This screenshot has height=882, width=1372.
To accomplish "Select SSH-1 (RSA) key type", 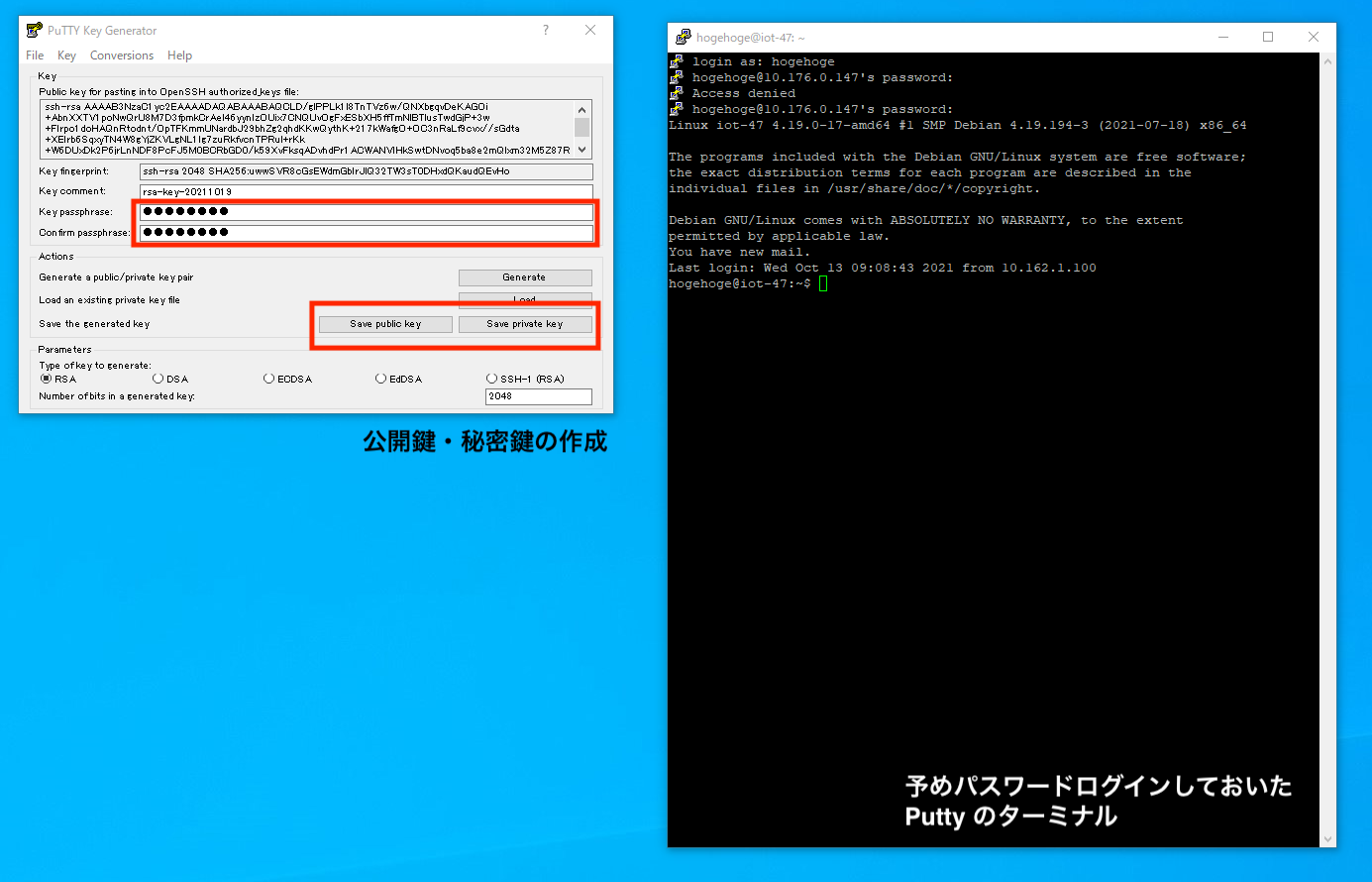I will 492,379.
